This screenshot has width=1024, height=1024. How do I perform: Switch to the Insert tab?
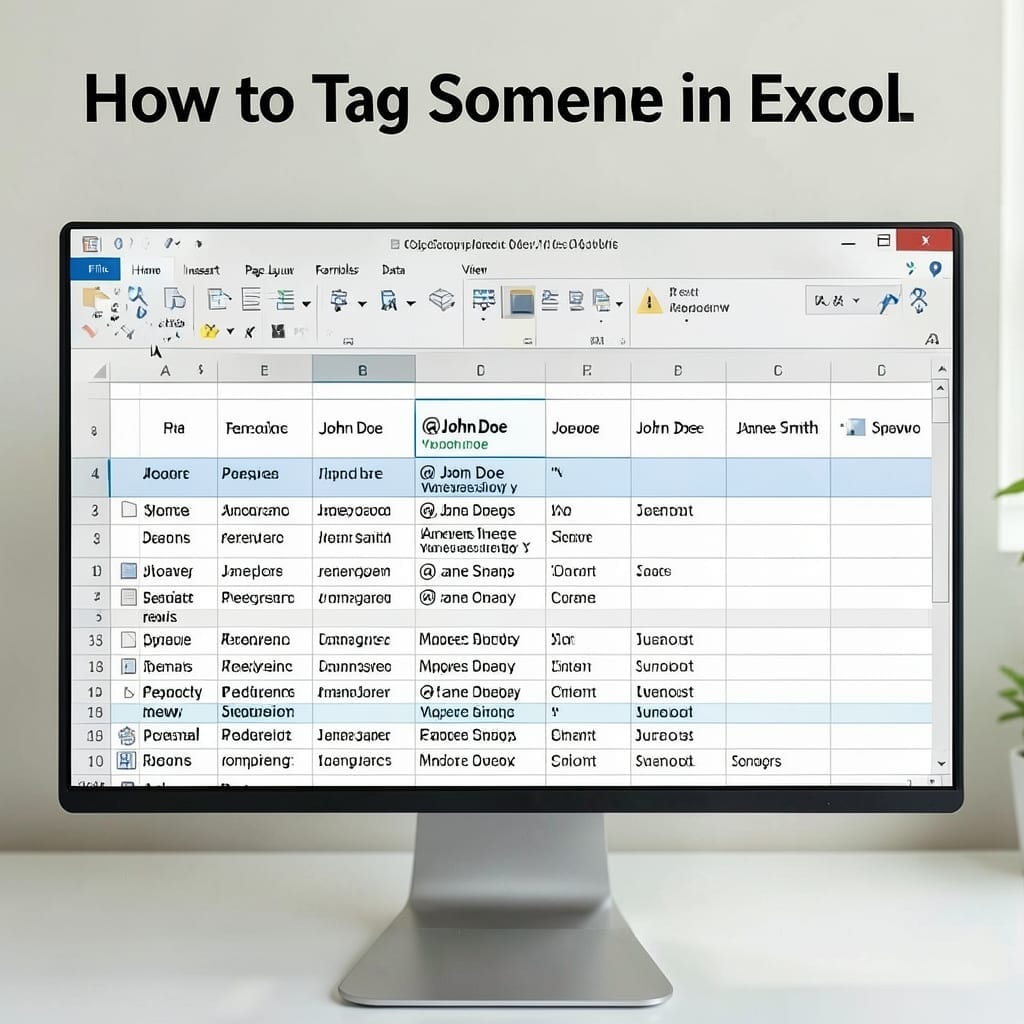(201, 270)
